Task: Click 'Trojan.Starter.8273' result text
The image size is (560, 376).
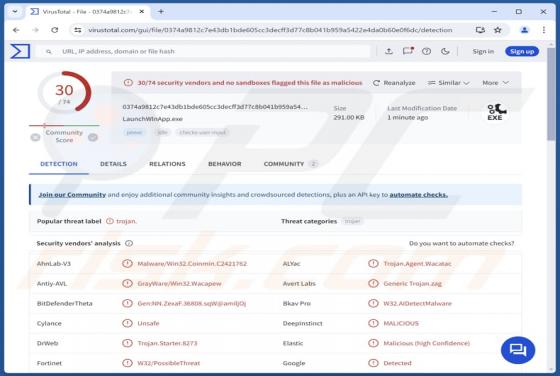Action: tap(167, 343)
